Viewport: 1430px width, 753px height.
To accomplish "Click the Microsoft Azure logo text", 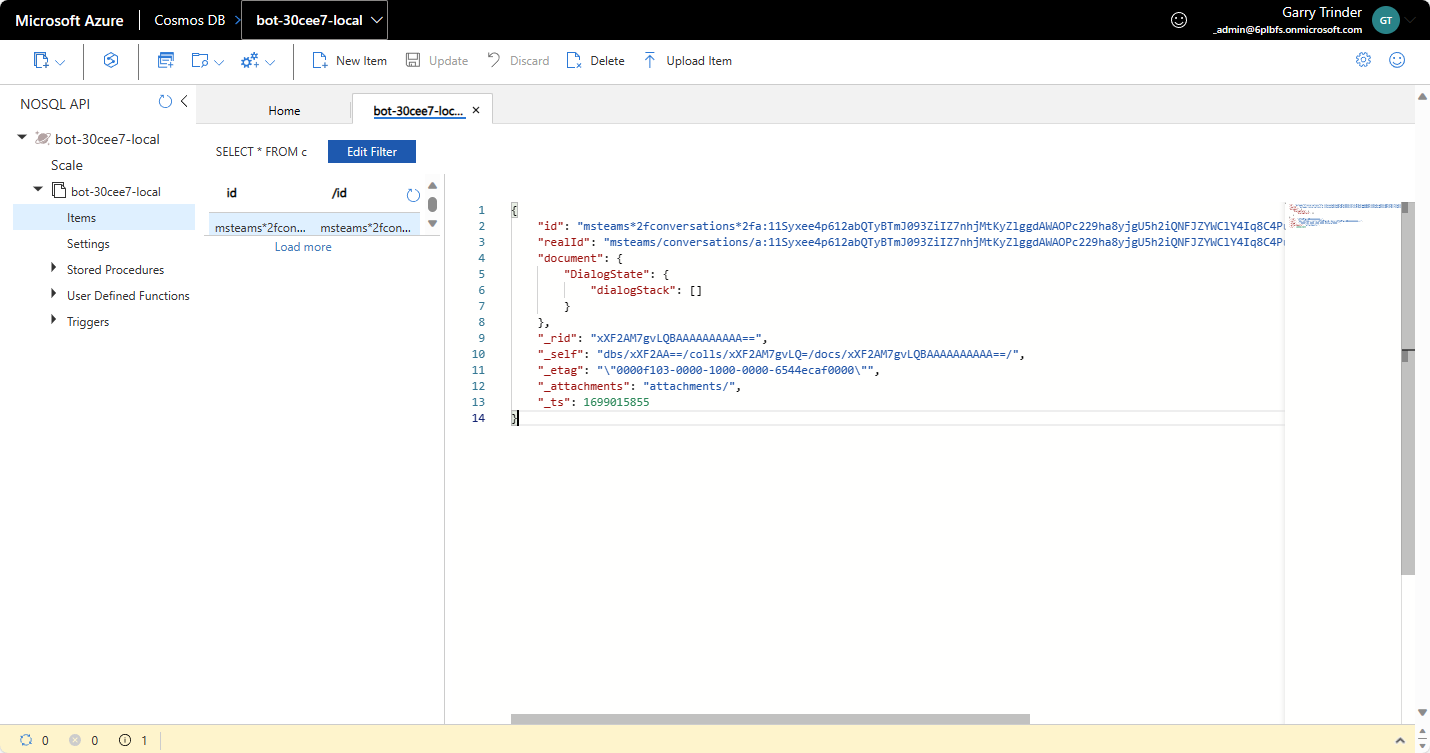I will click(x=69, y=20).
